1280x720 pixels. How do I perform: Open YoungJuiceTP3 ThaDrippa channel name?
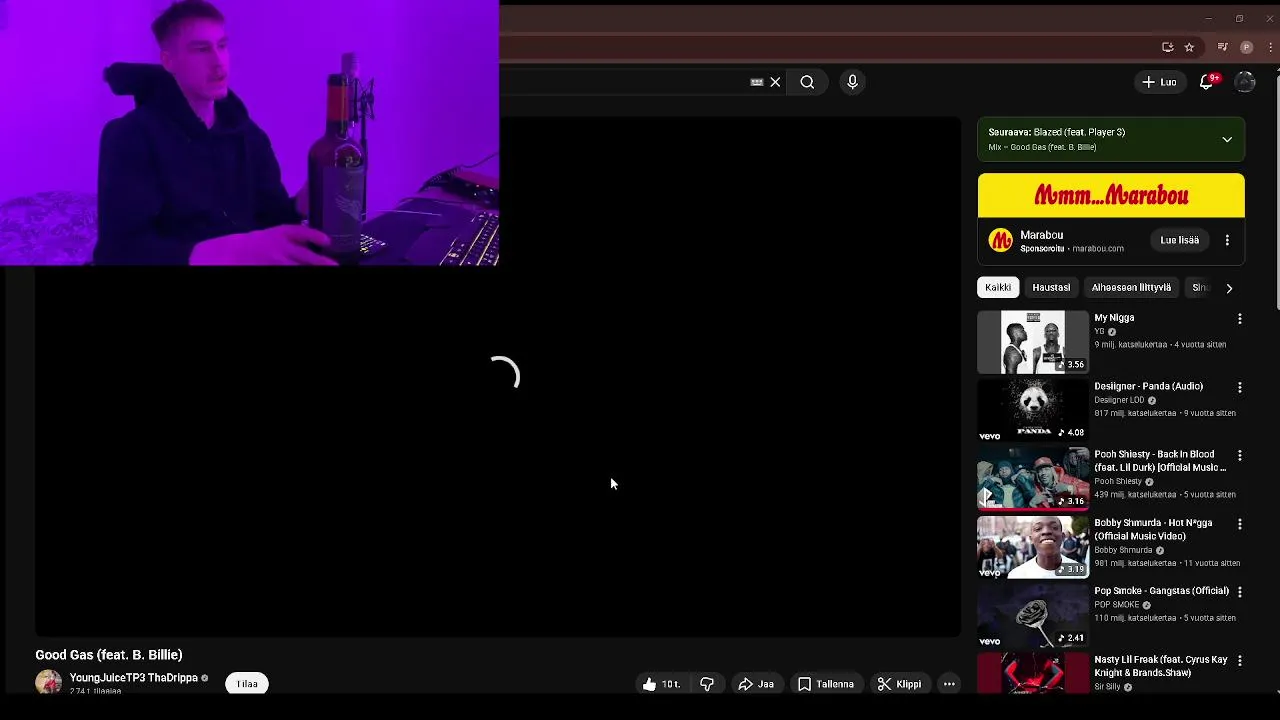tap(134, 678)
